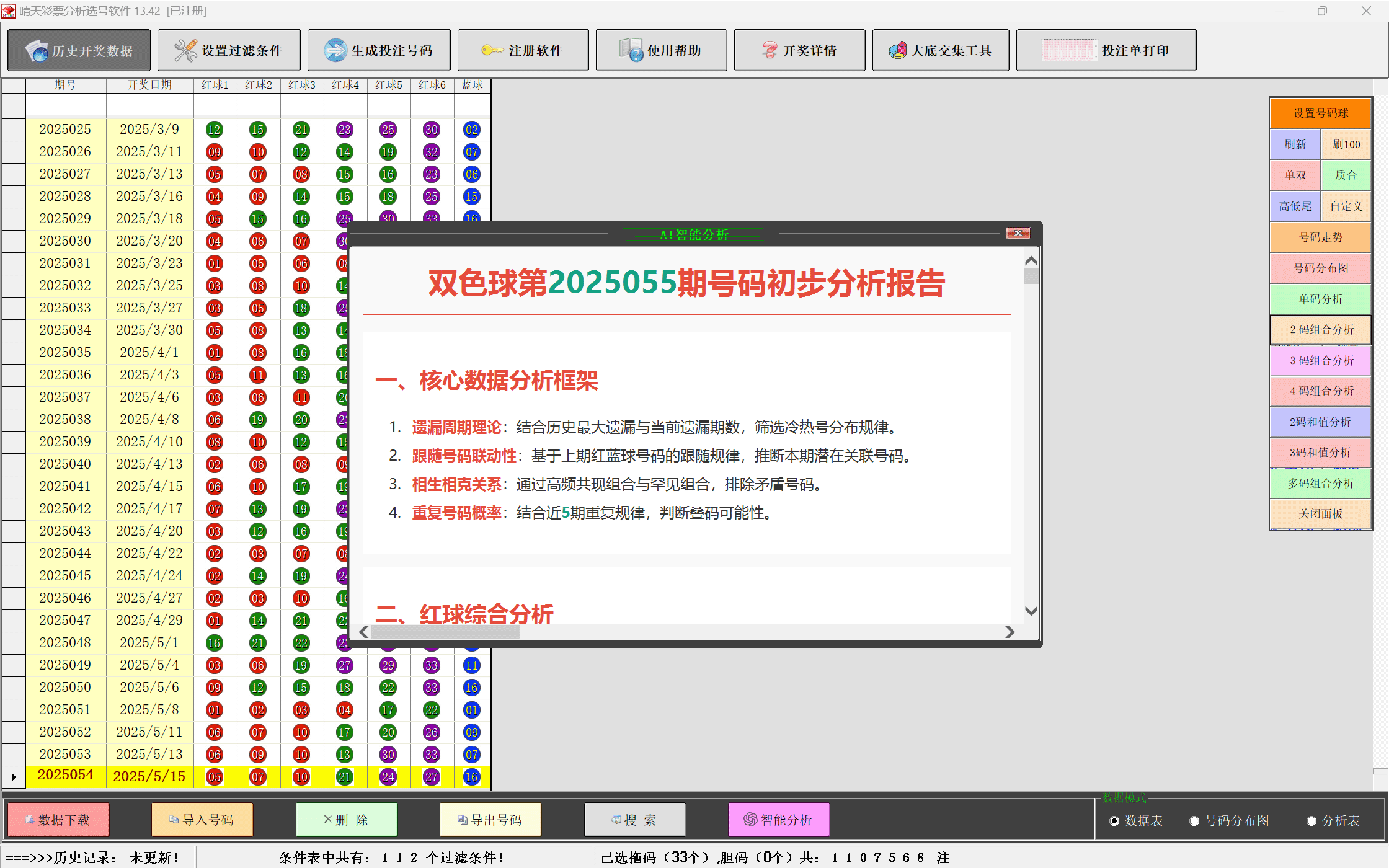Close the AI智能分析 report window
Screen dimensions: 1389x868
tap(1018, 233)
